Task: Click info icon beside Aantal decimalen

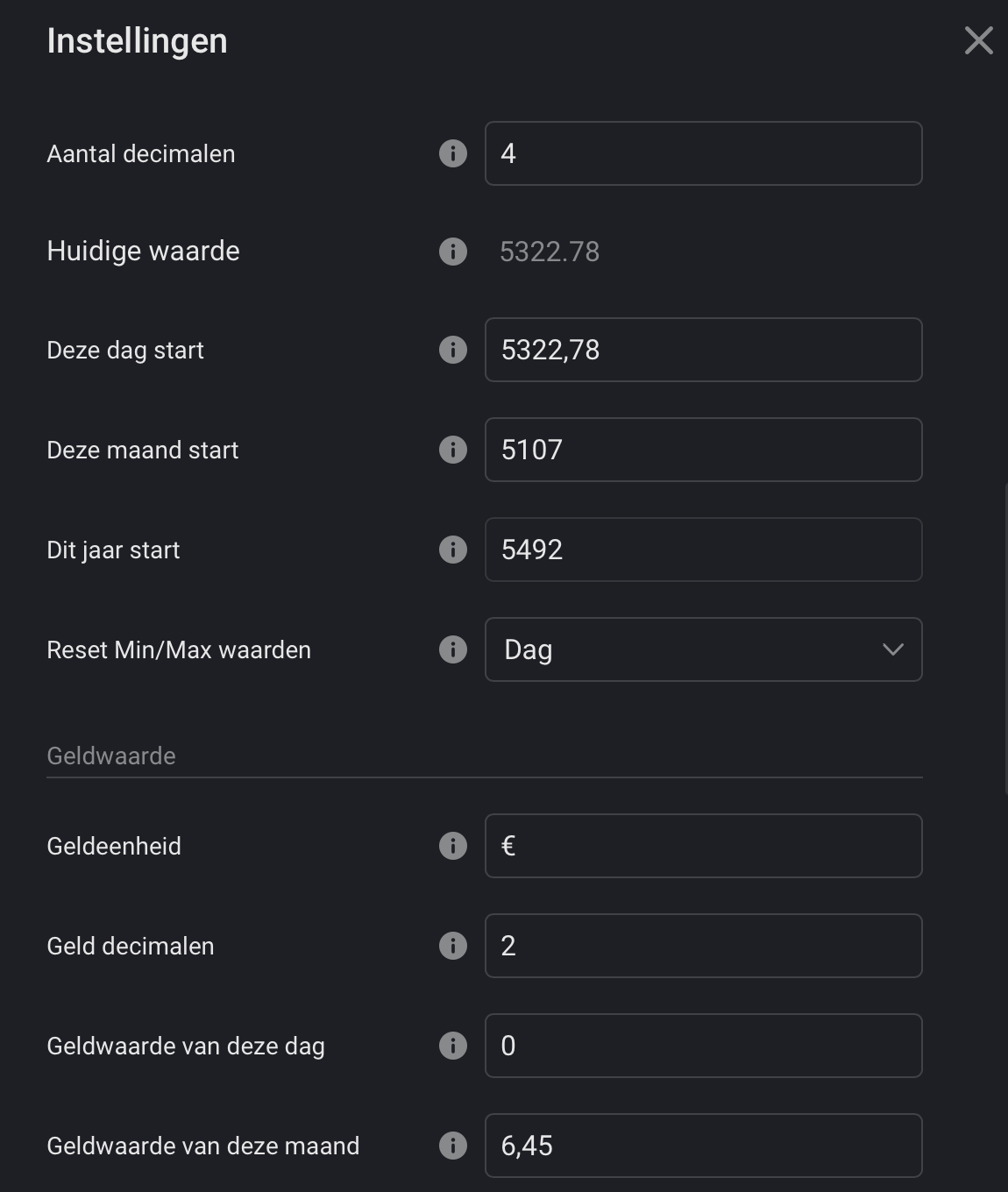Action: pos(452,154)
